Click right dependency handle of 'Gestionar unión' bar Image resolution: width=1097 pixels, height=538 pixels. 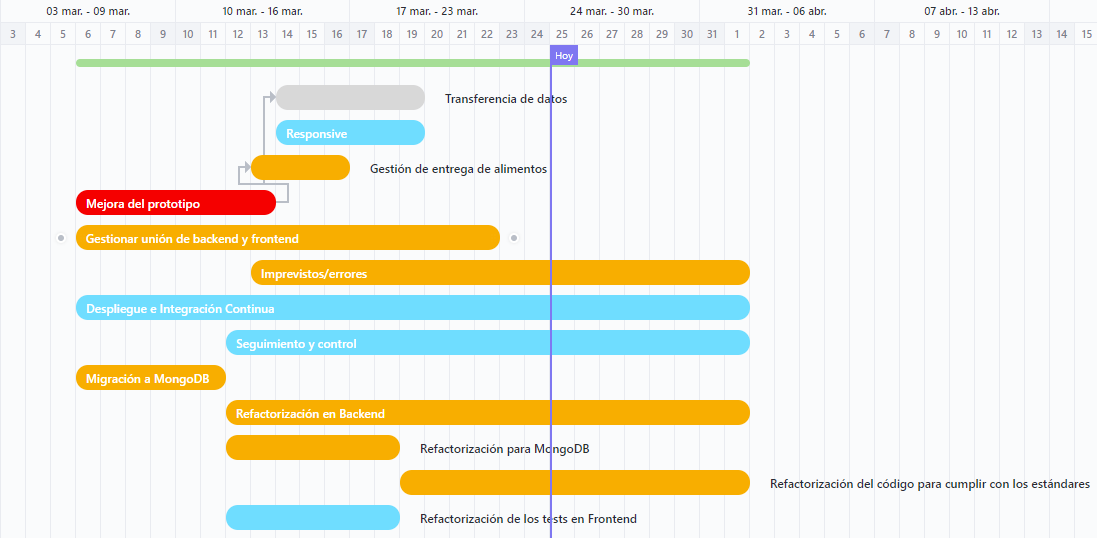point(514,238)
